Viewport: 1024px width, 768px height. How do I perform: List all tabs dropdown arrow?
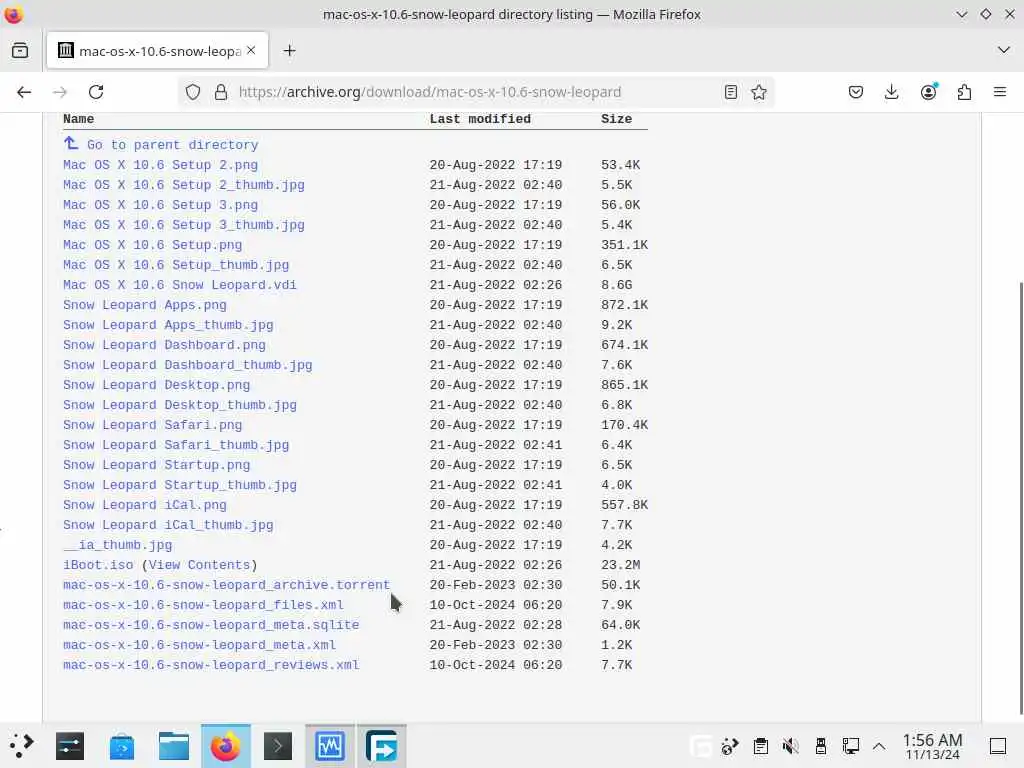coord(1004,50)
